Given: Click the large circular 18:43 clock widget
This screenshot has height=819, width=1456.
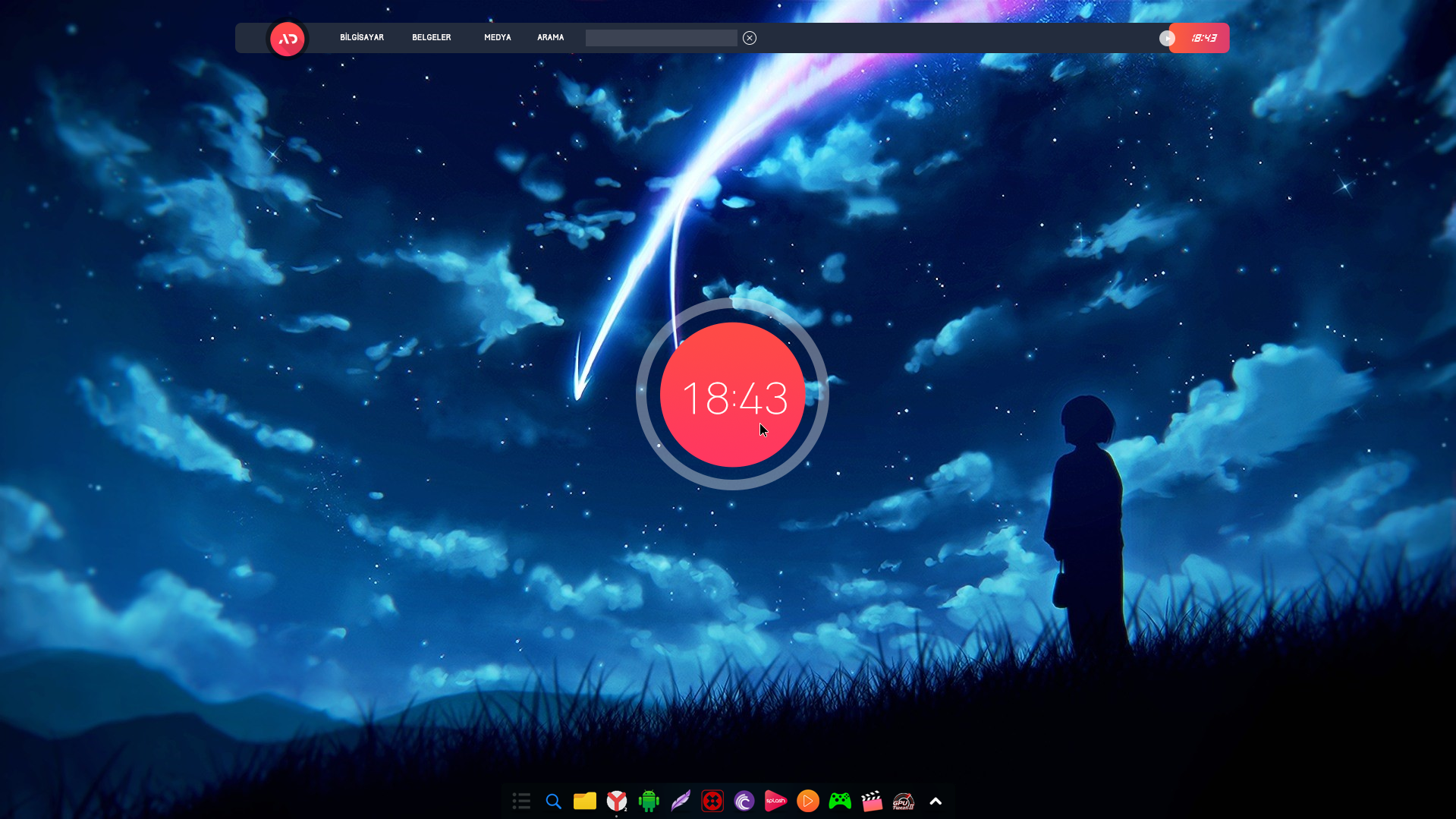Looking at the screenshot, I should tap(732, 395).
